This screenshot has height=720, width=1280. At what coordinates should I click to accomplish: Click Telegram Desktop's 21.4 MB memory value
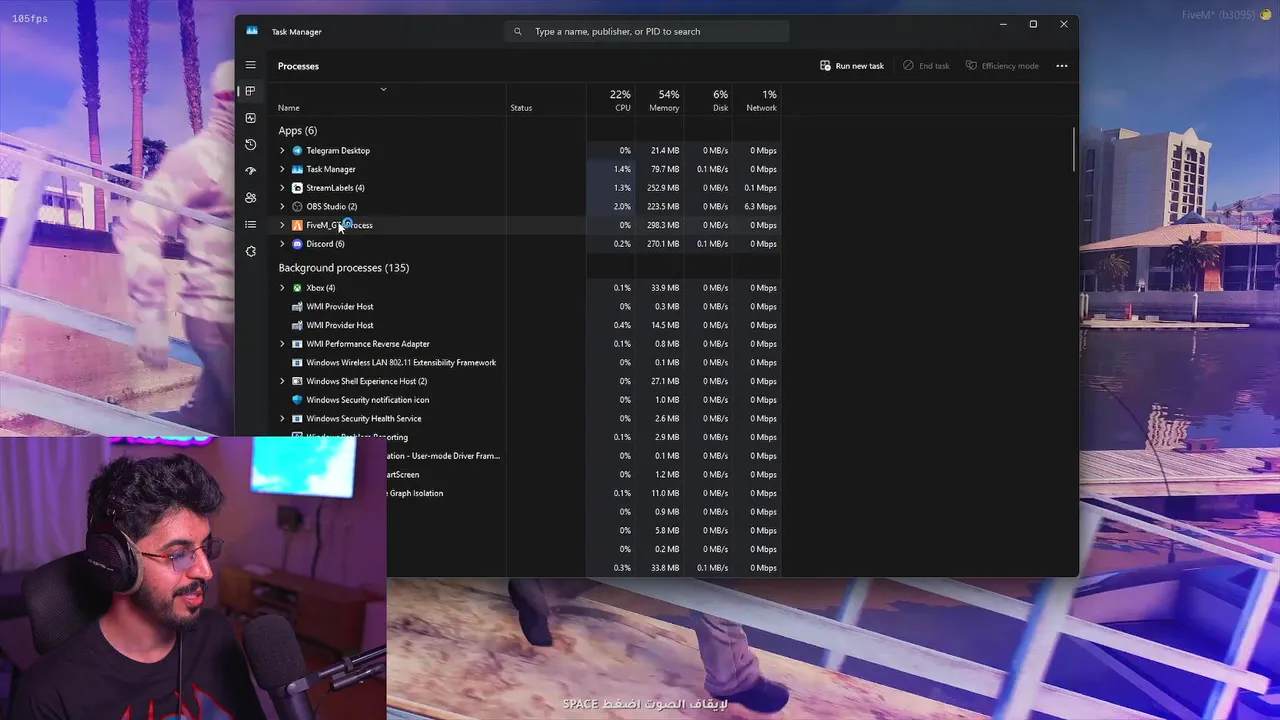665,150
